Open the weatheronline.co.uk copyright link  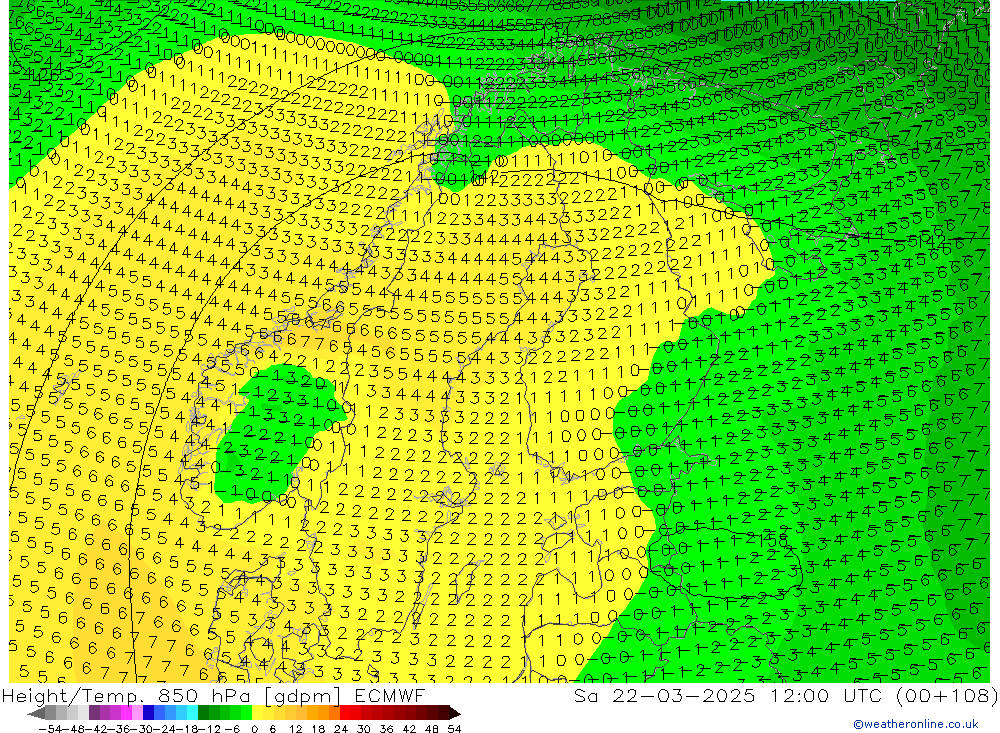pyautogui.click(x=916, y=723)
